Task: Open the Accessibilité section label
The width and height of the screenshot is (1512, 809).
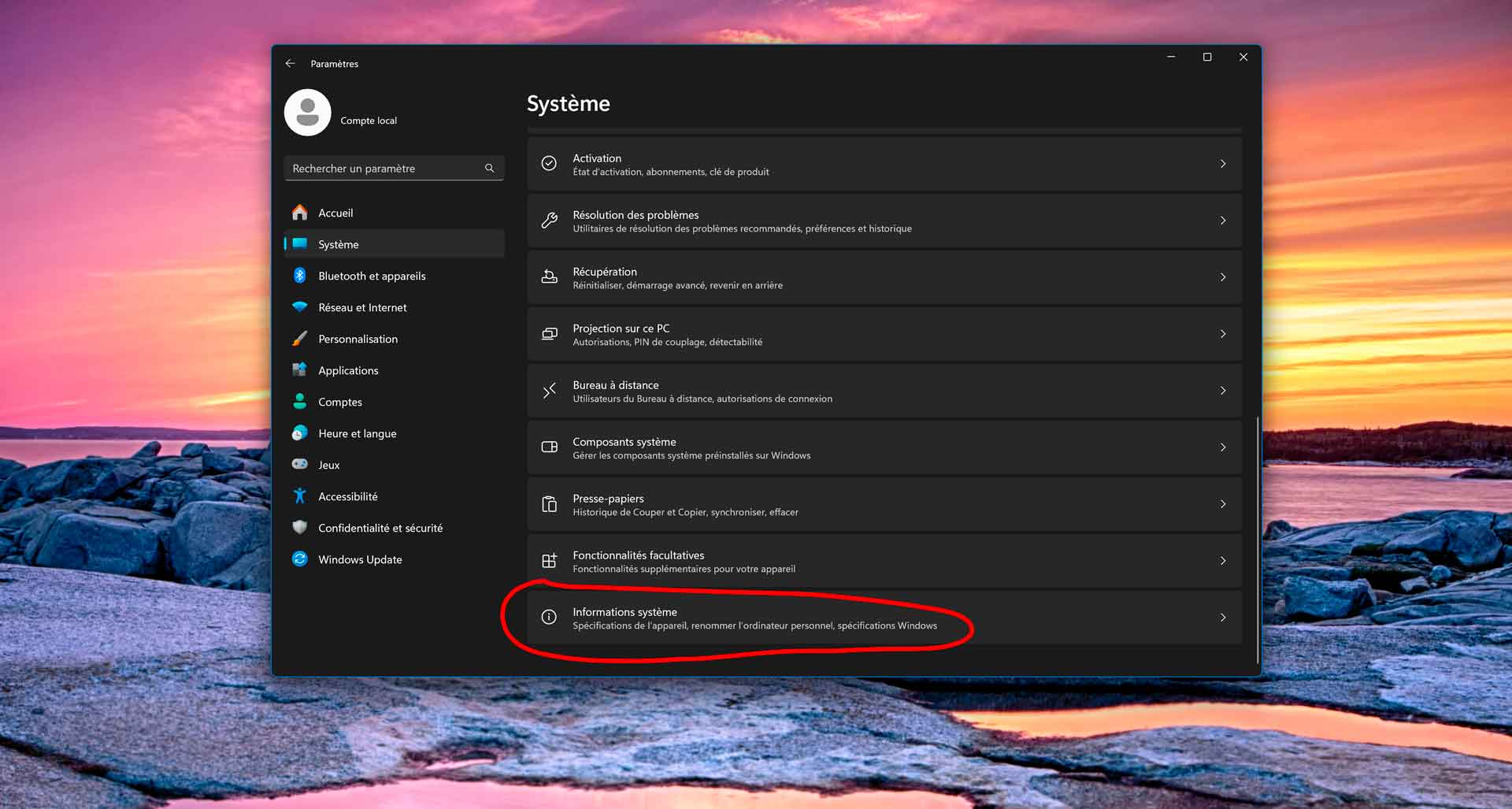Action: [x=347, y=496]
